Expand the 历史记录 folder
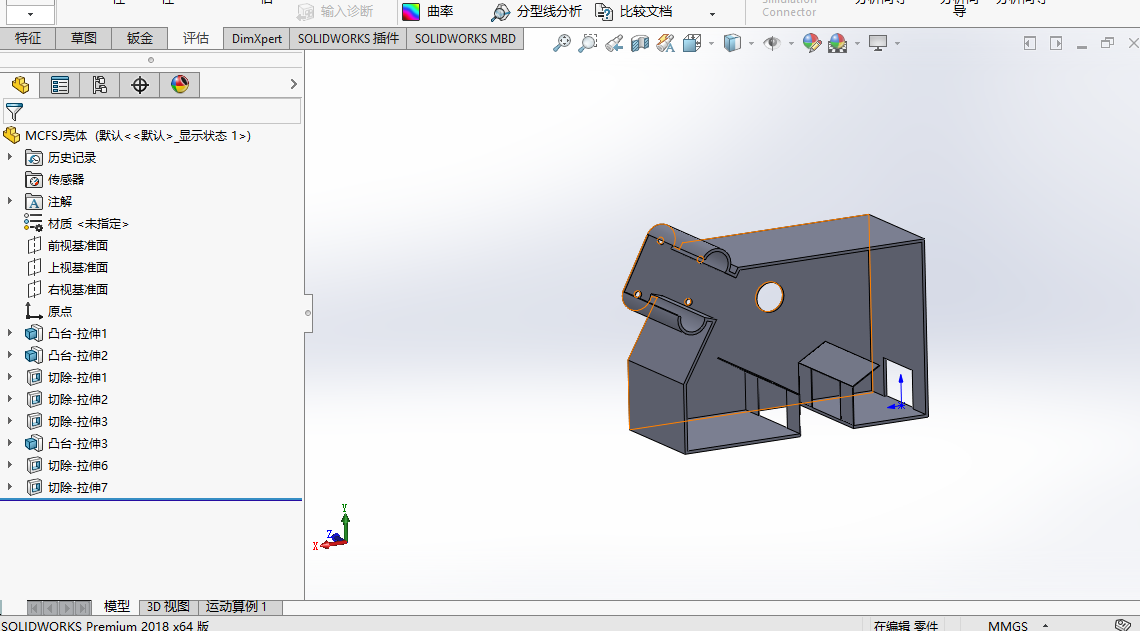Image resolution: width=1140 pixels, height=631 pixels. coord(9,157)
